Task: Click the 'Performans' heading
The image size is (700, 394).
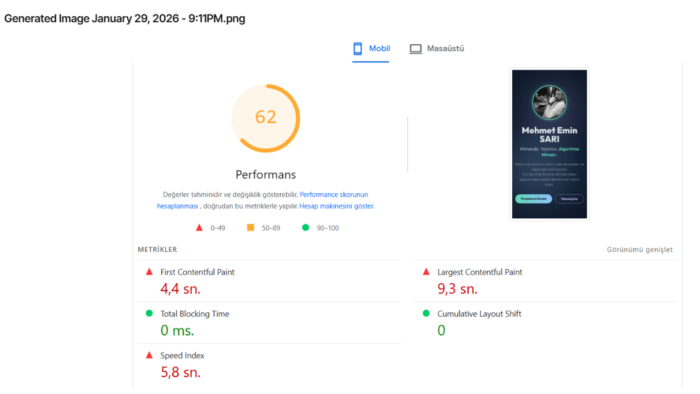Action: tap(266, 174)
